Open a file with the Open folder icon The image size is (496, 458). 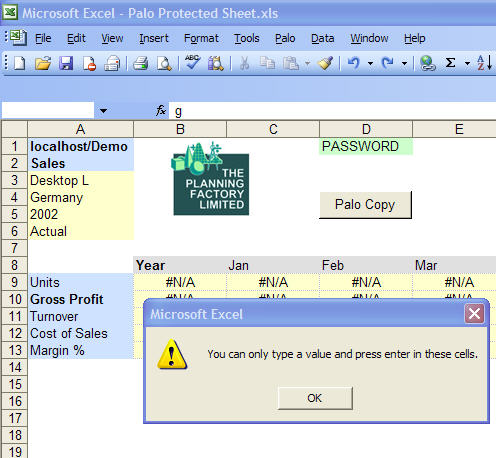click(x=43, y=63)
